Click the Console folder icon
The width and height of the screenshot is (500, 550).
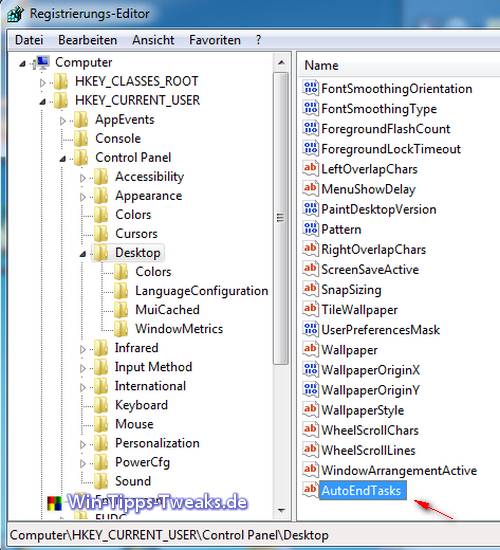(x=81, y=139)
